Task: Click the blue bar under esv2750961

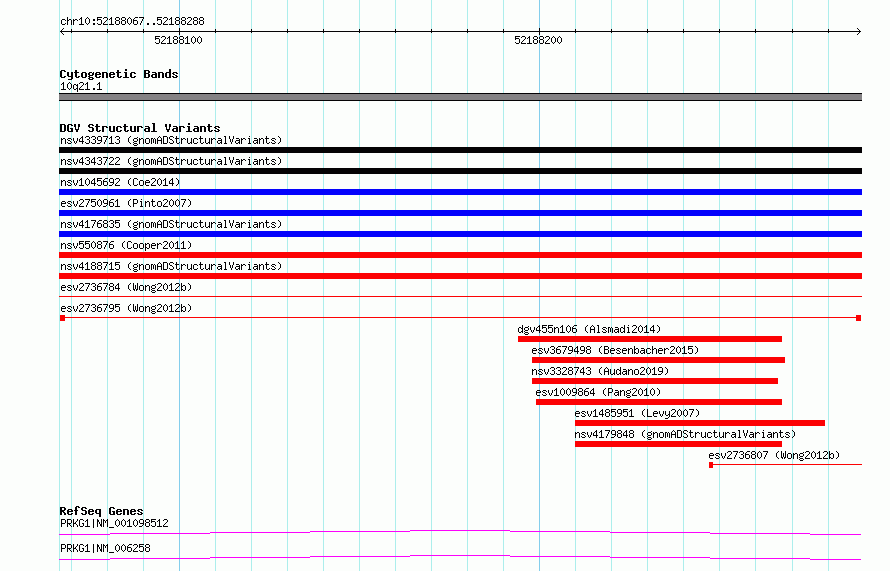Action: pos(460,213)
